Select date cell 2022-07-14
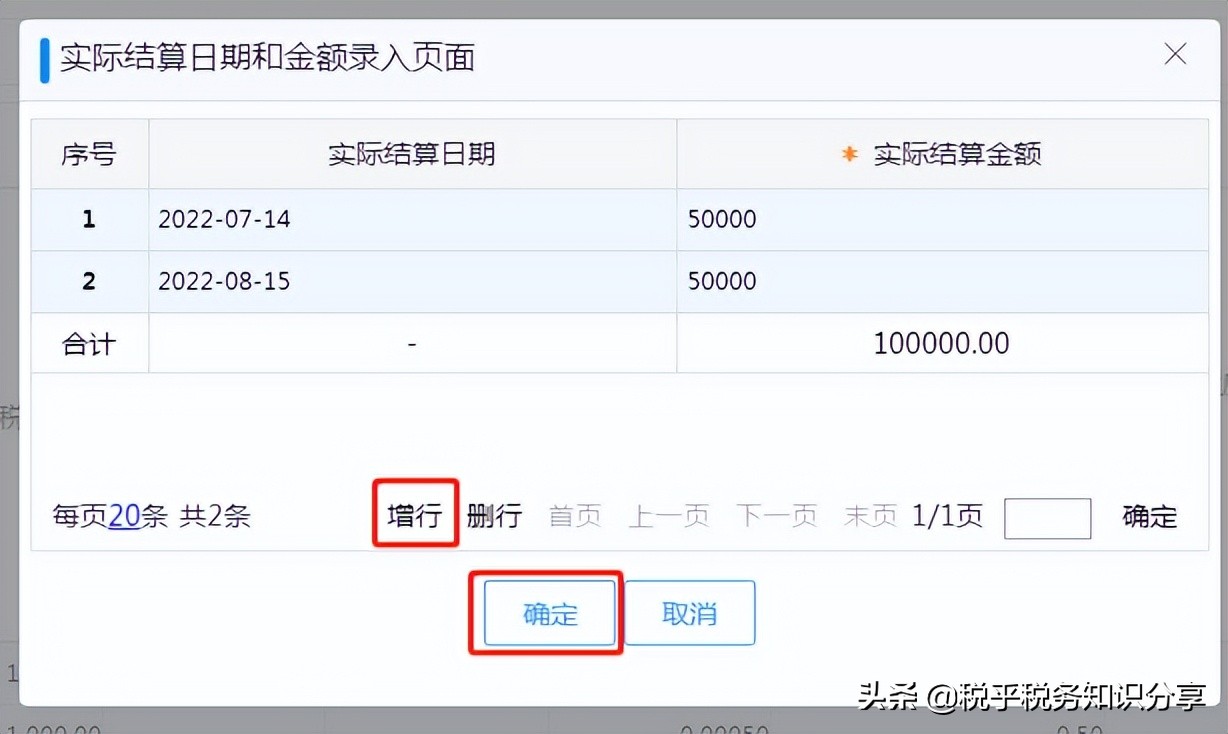Image resolution: width=1228 pixels, height=734 pixels. (412, 219)
